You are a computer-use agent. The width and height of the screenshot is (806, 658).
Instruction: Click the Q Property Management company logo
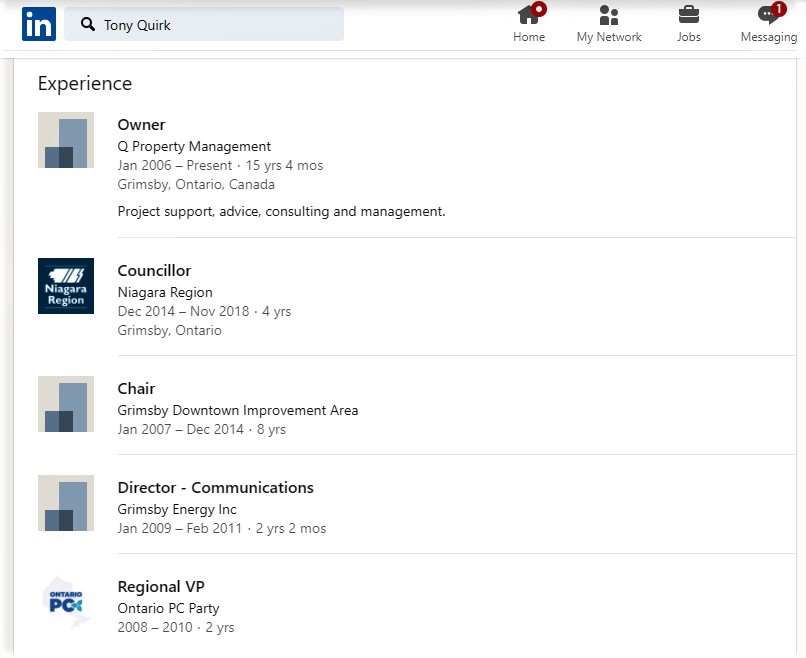(66, 140)
